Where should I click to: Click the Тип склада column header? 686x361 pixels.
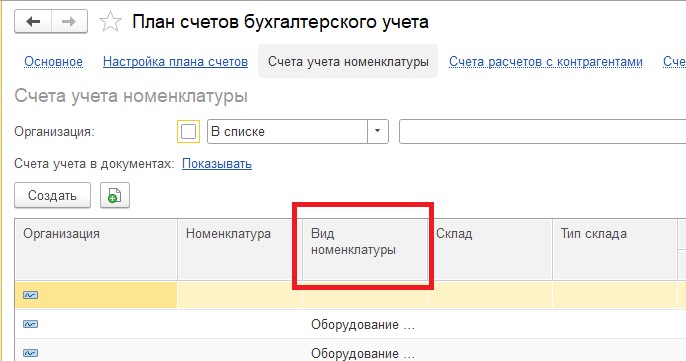click(615, 249)
